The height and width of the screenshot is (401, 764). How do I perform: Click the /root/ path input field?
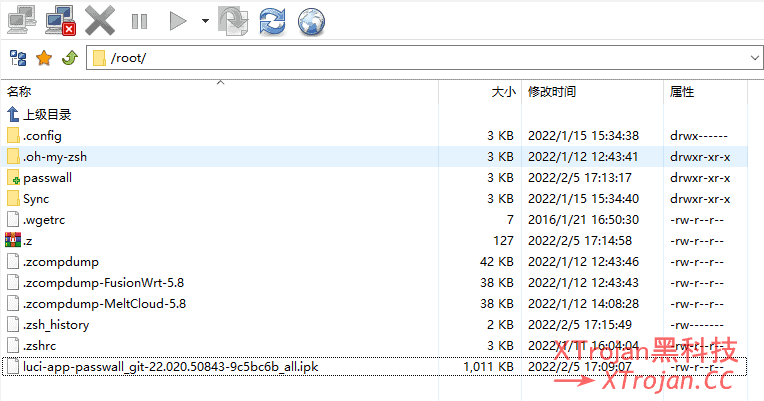tap(420, 58)
